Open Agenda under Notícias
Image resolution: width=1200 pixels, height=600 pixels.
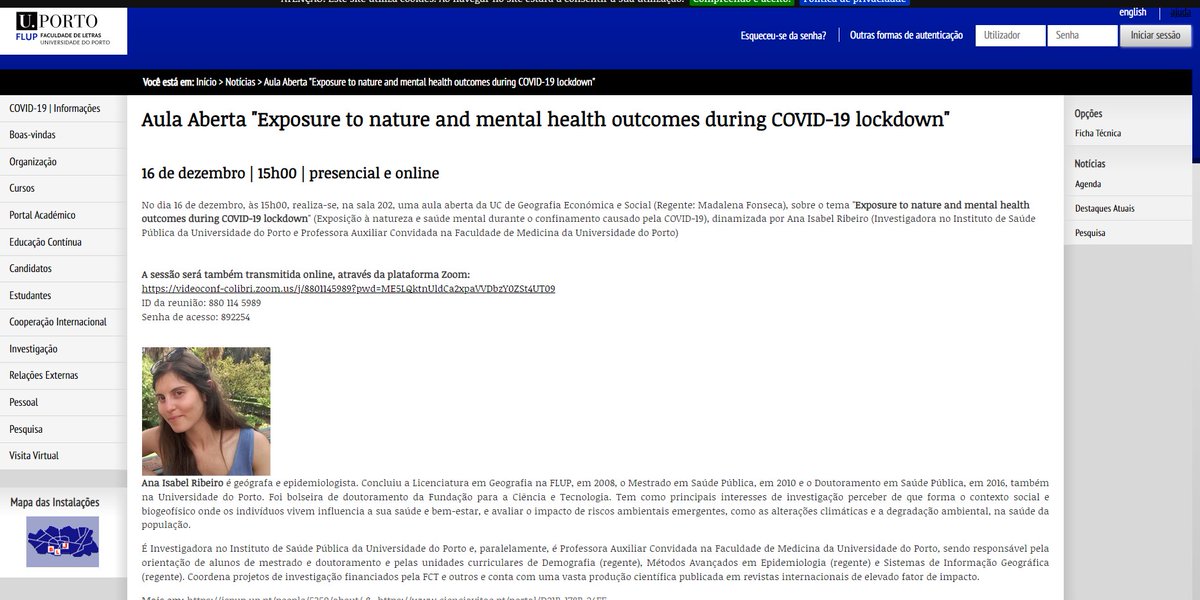point(1088,184)
